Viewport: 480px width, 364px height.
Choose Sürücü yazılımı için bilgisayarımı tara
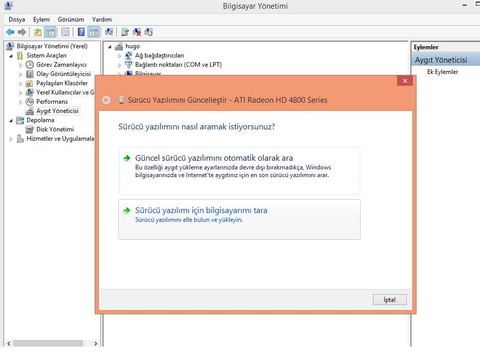[239, 219]
